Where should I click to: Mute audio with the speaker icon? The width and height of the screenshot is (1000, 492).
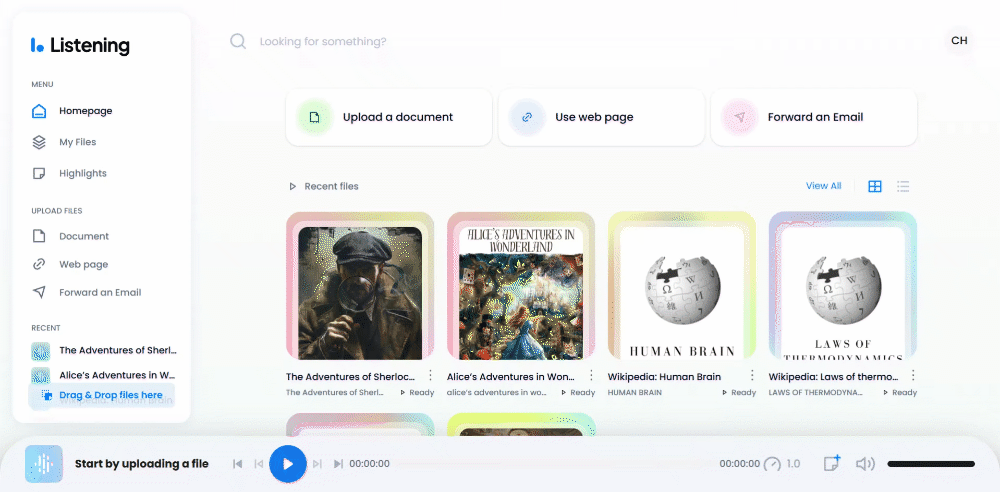click(x=865, y=464)
